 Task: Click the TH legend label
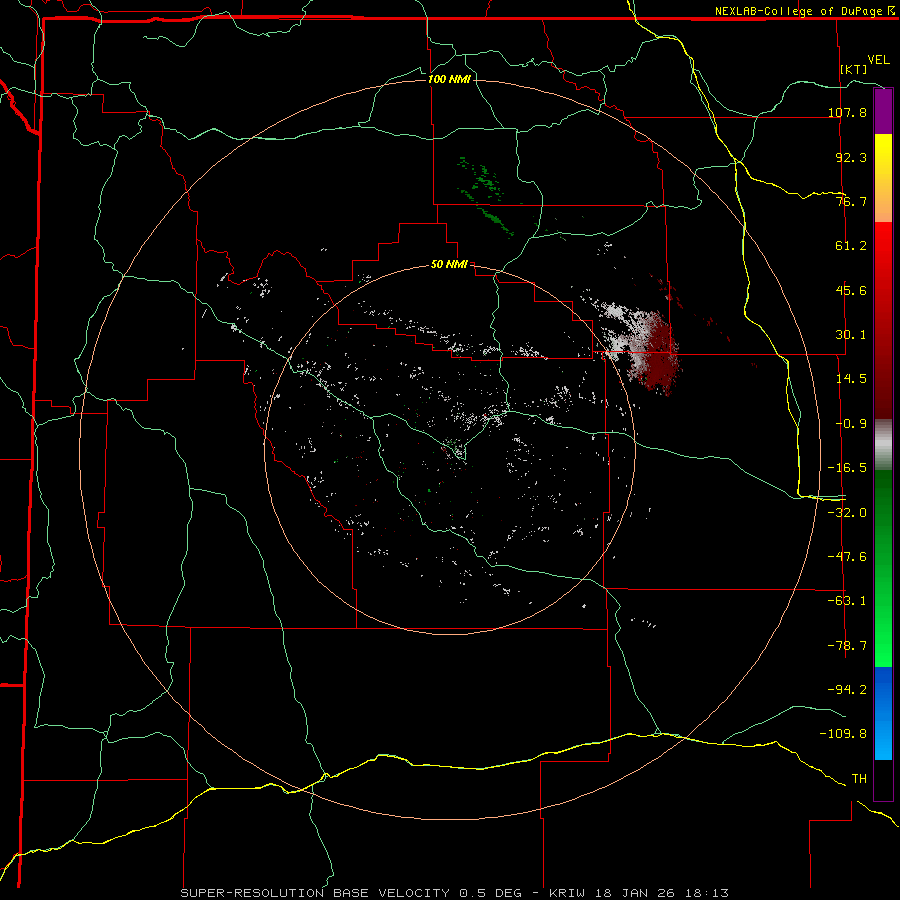(x=859, y=779)
